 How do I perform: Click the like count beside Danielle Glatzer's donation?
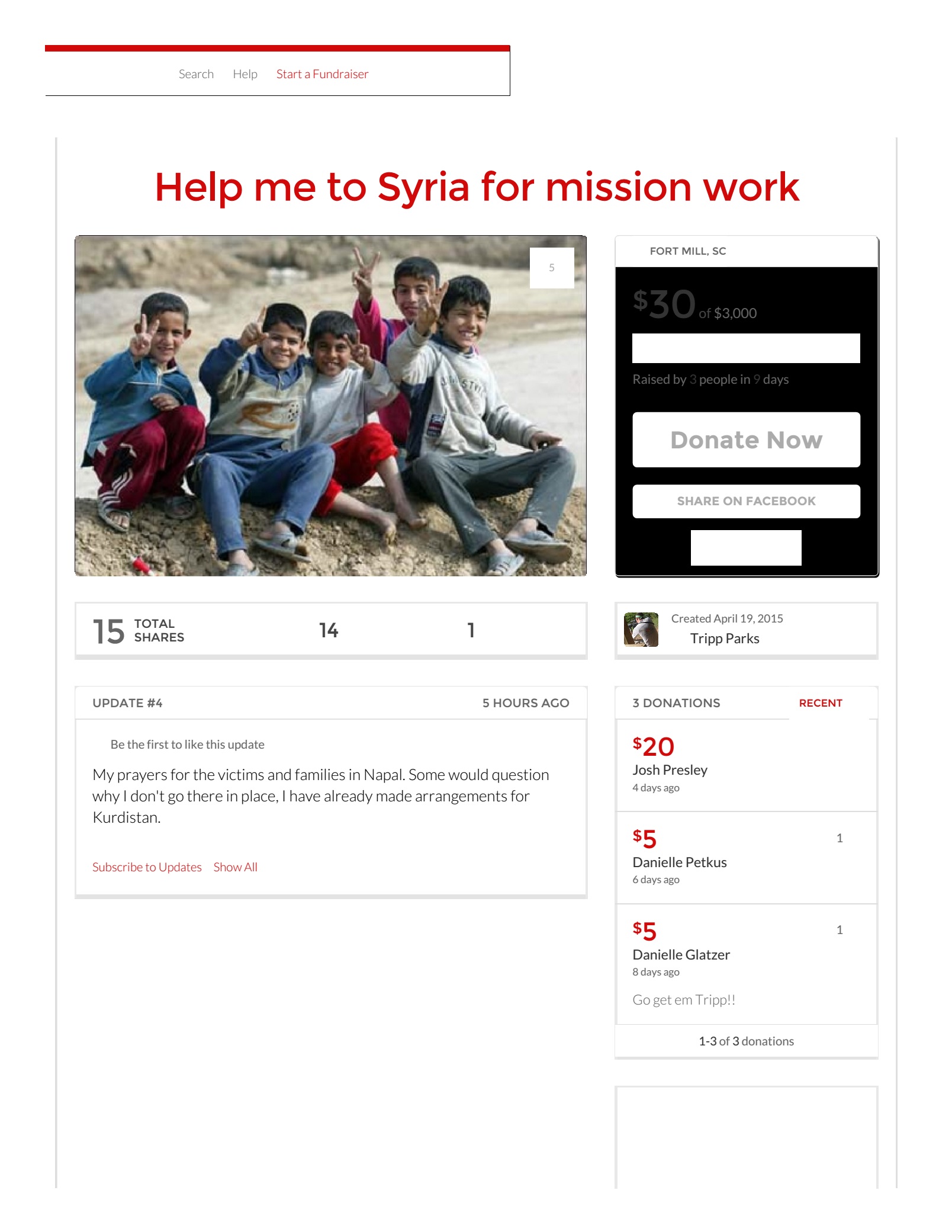(x=840, y=930)
